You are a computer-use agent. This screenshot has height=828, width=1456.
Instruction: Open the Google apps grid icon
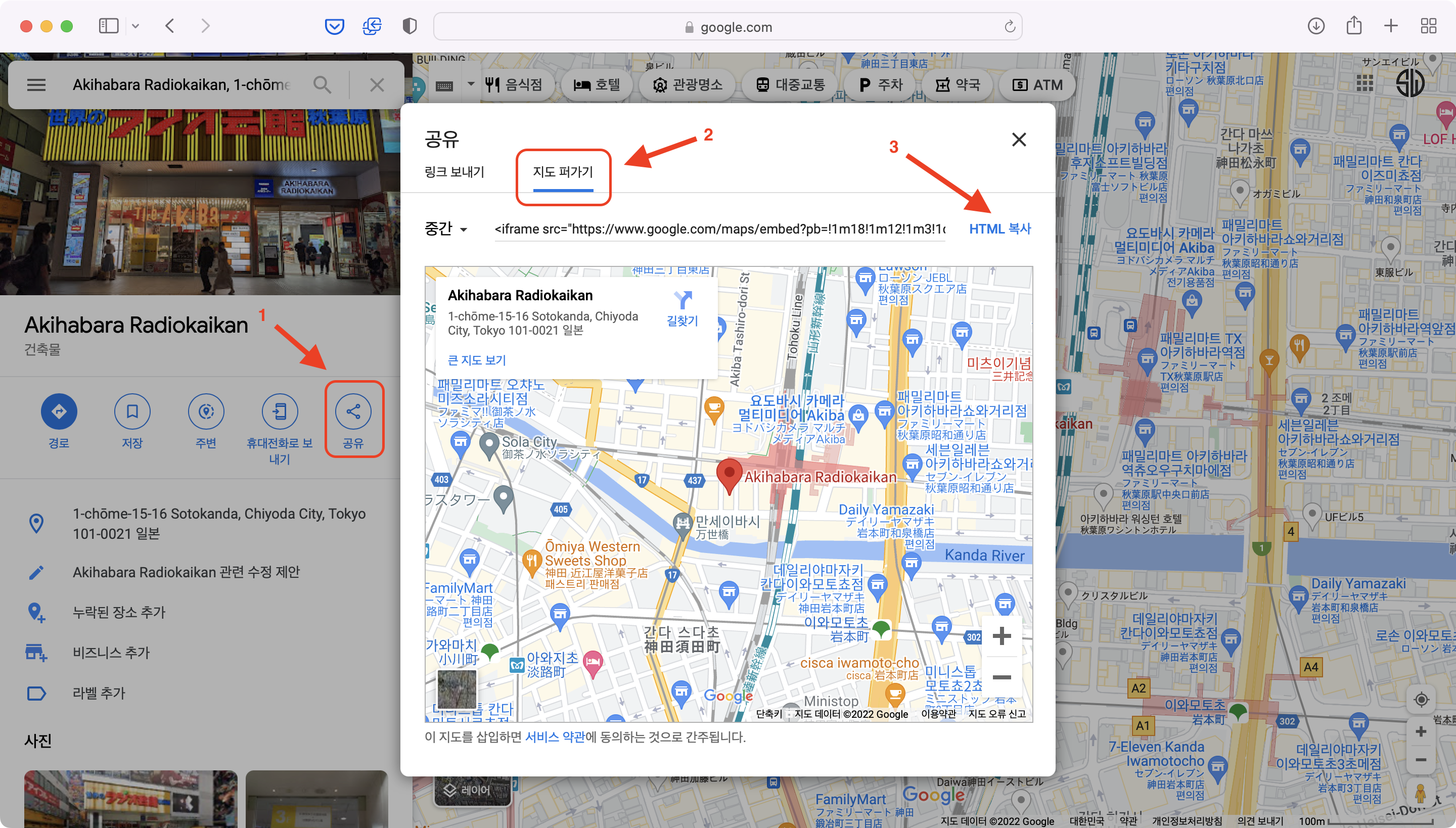coord(1364,83)
